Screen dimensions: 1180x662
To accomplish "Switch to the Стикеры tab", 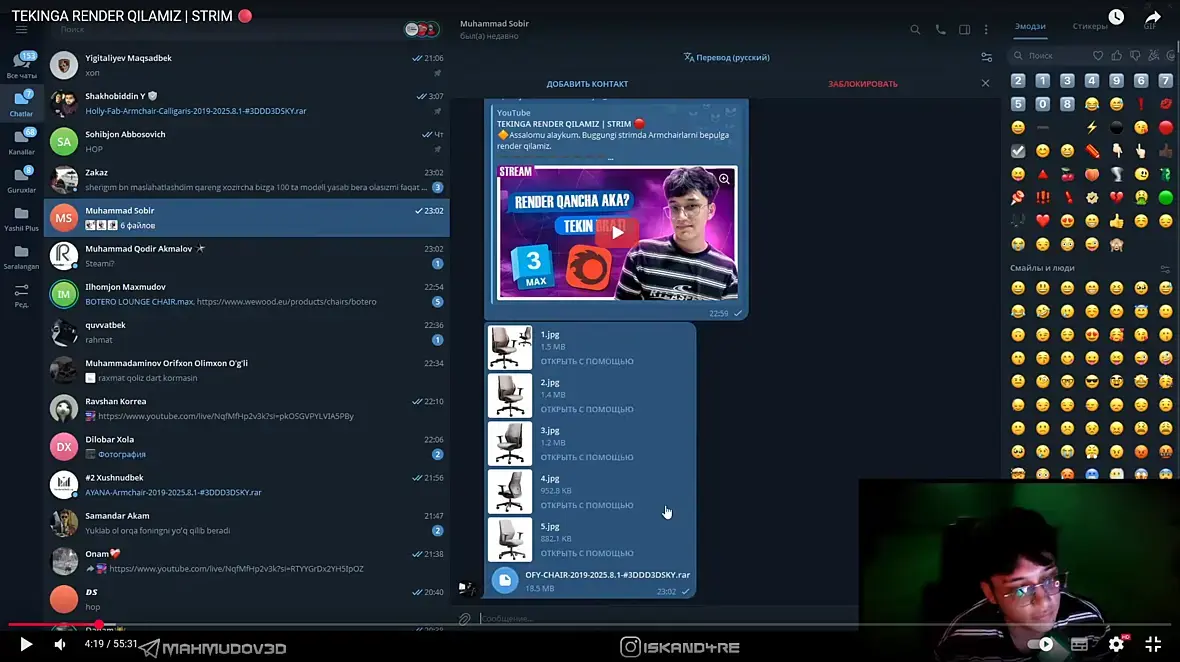I will pos(1090,26).
